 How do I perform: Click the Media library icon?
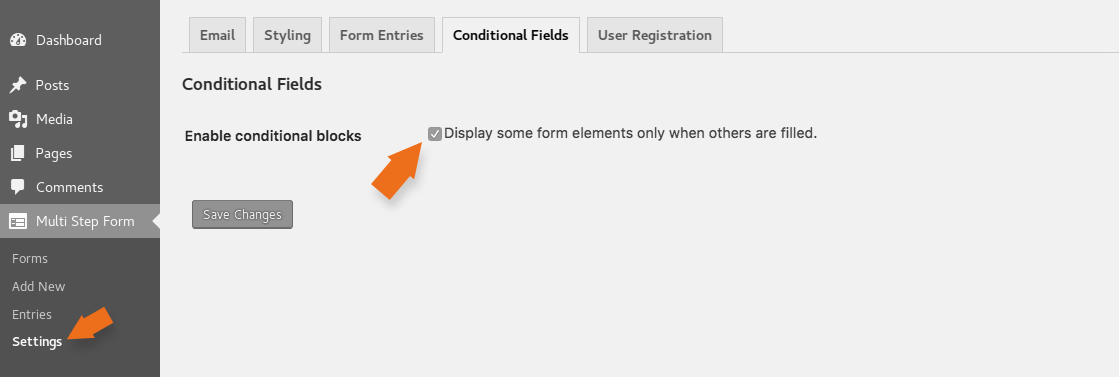point(18,119)
